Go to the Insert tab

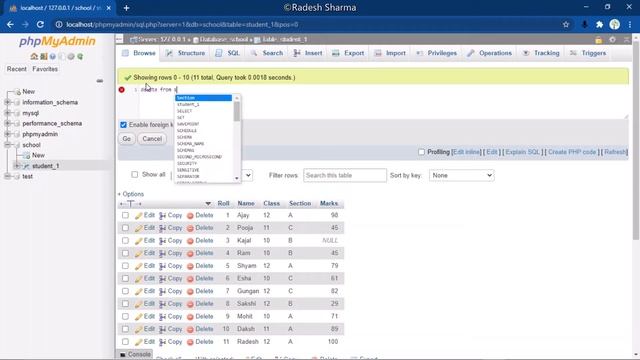pyautogui.click(x=308, y=53)
